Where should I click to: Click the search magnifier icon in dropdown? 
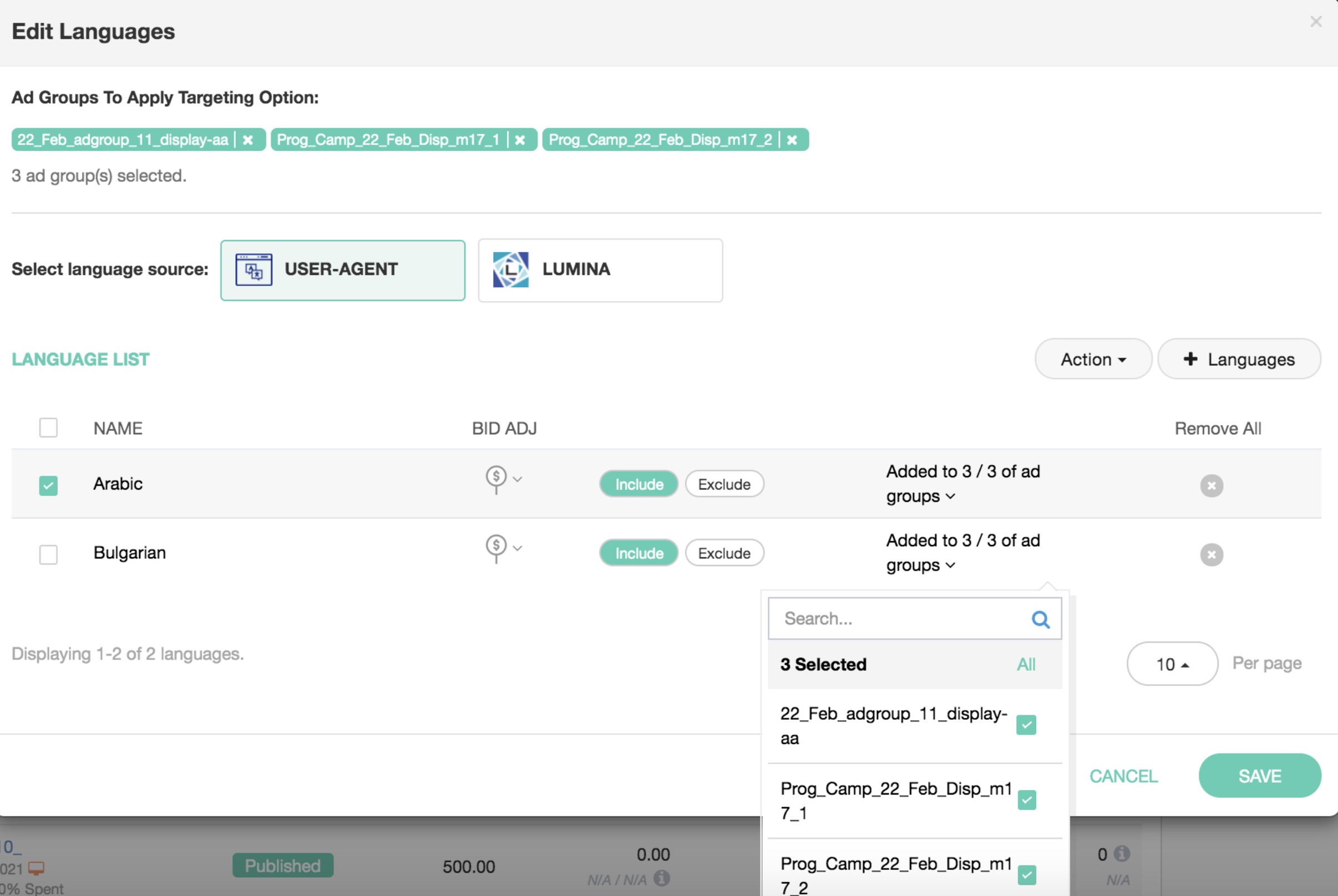(x=1040, y=619)
